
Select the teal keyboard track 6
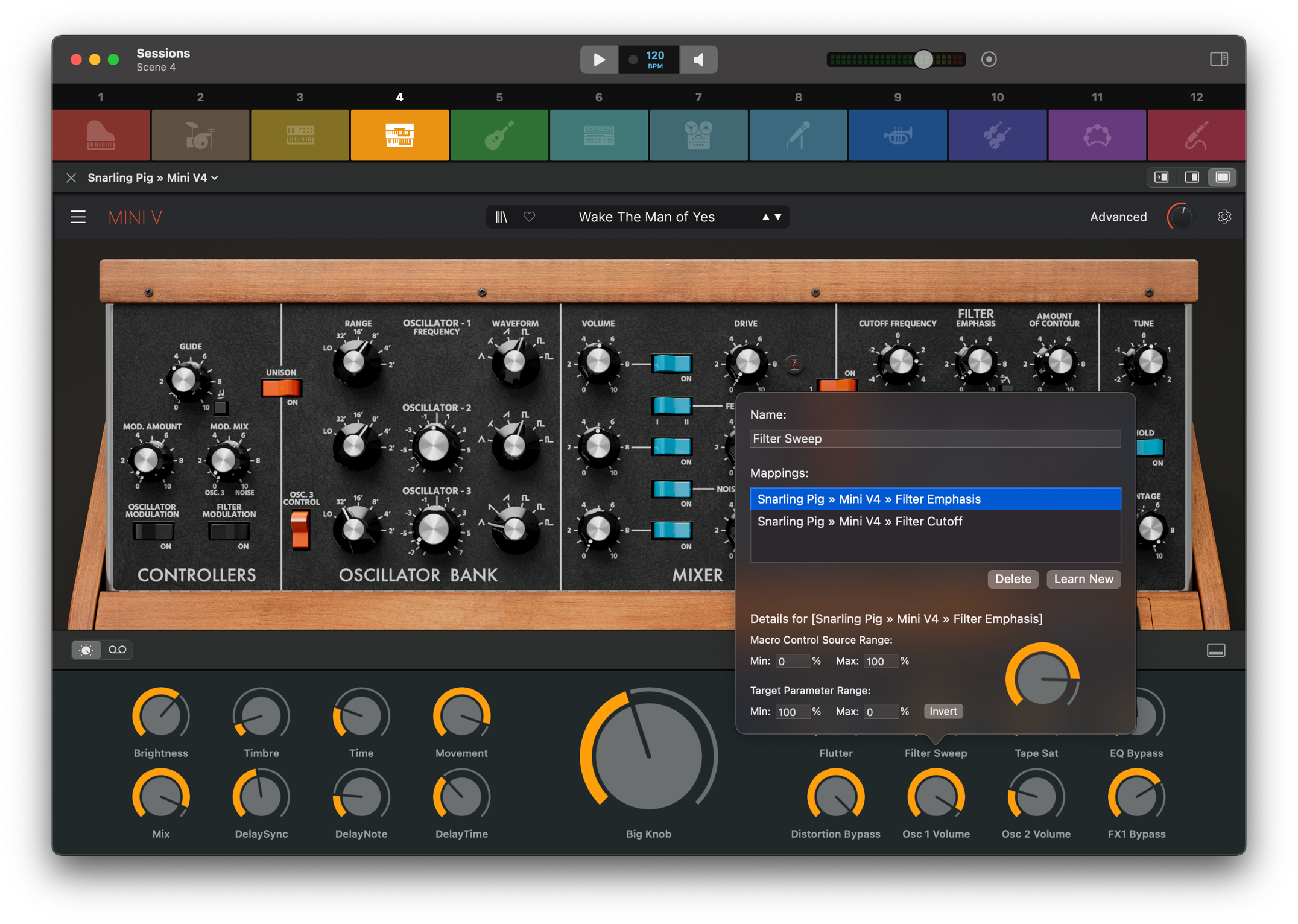(x=599, y=135)
